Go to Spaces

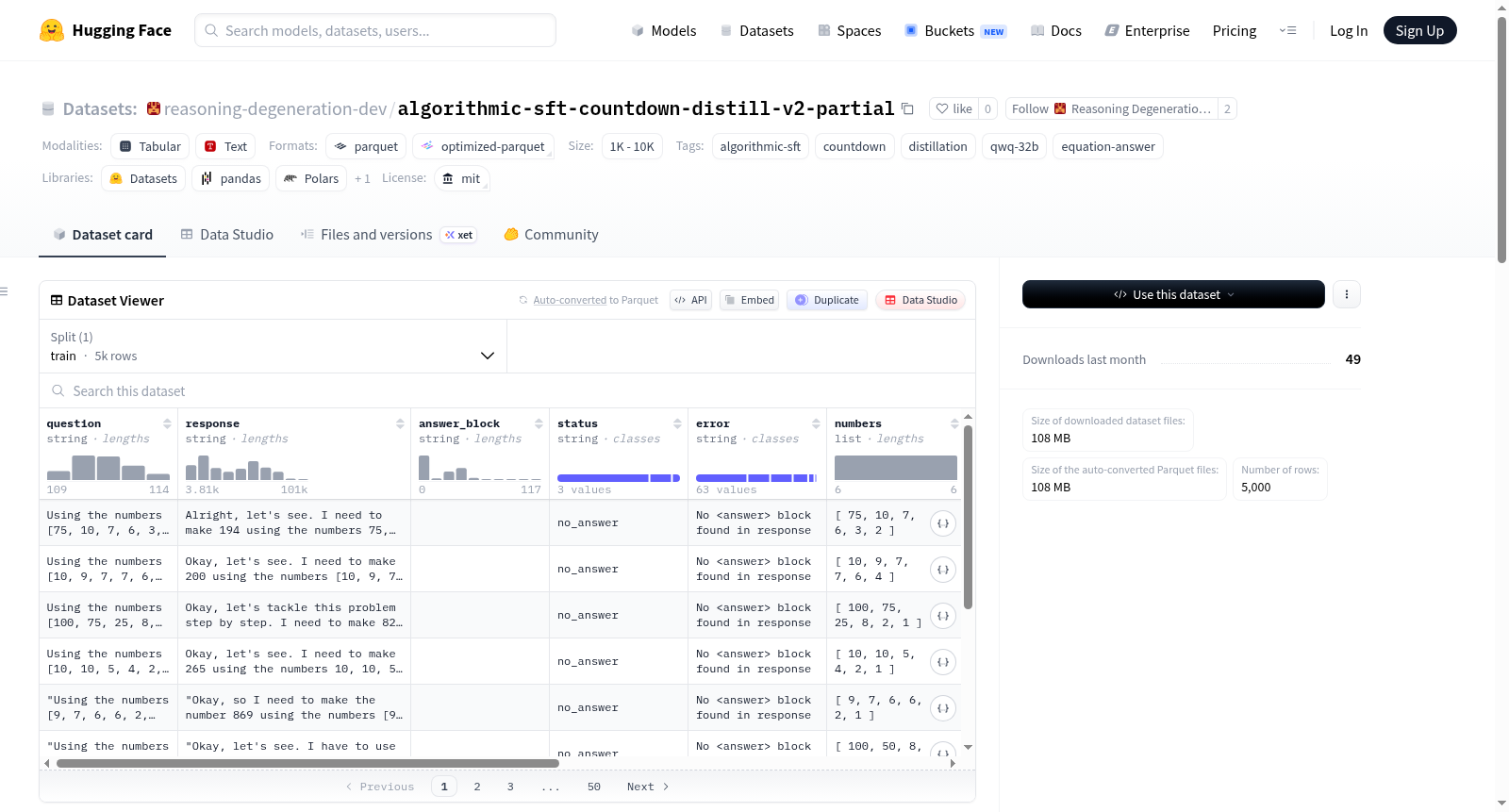(x=849, y=30)
